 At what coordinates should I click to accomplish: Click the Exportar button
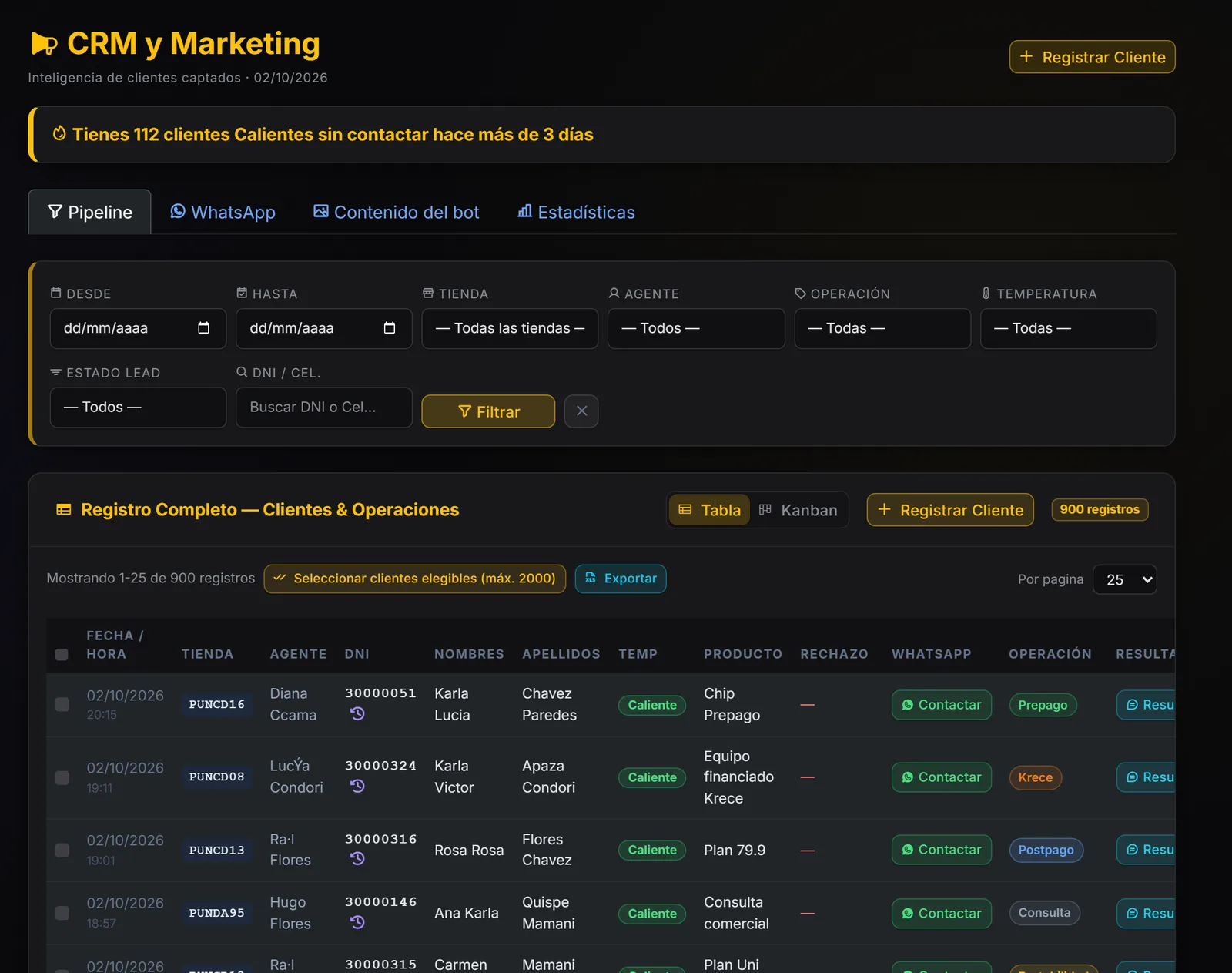coord(621,579)
